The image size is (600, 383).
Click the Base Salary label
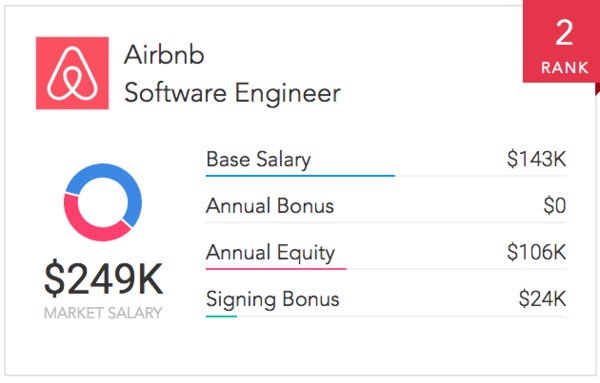point(258,160)
